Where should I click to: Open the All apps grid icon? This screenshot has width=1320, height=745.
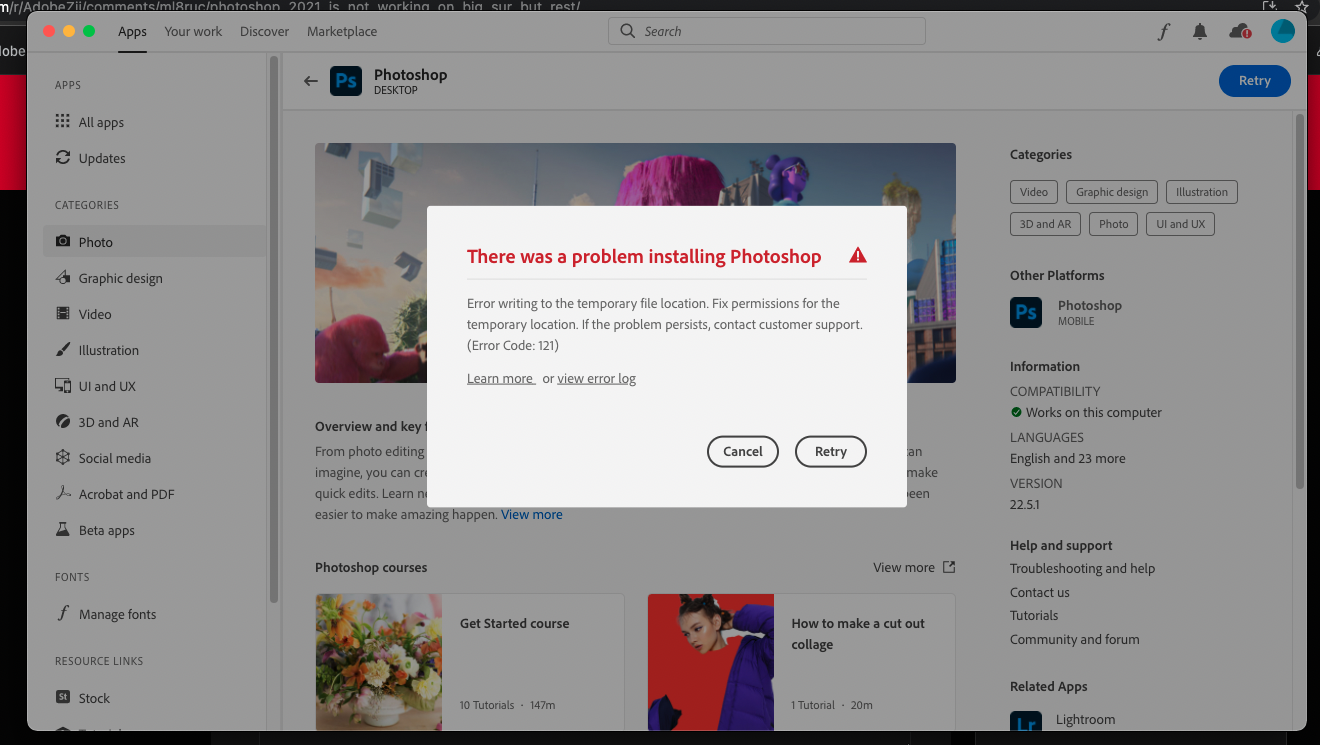tap(62, 122)
